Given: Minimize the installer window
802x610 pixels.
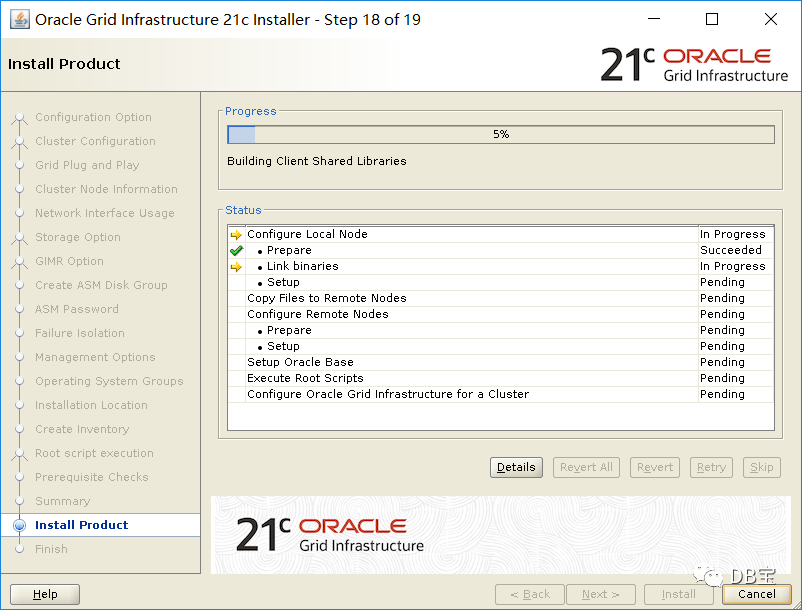Looking at the screenshot, I should pyautogui.click(x=654, y=19).
